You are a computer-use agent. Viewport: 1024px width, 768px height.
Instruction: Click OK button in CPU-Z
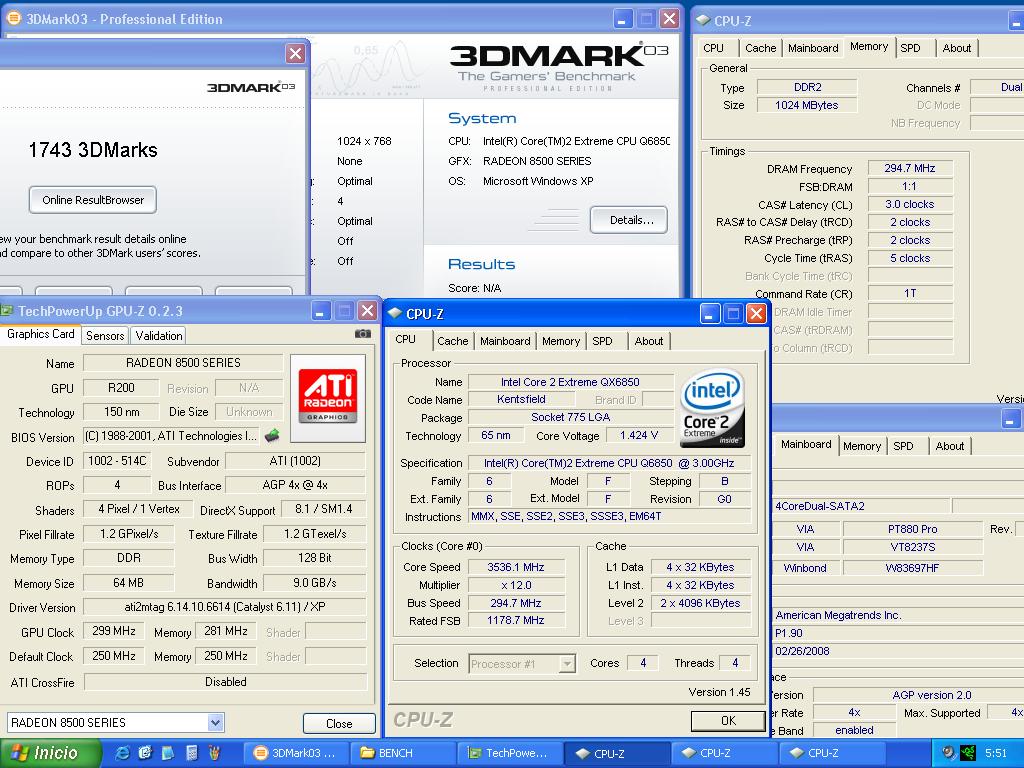pos(728,721)
